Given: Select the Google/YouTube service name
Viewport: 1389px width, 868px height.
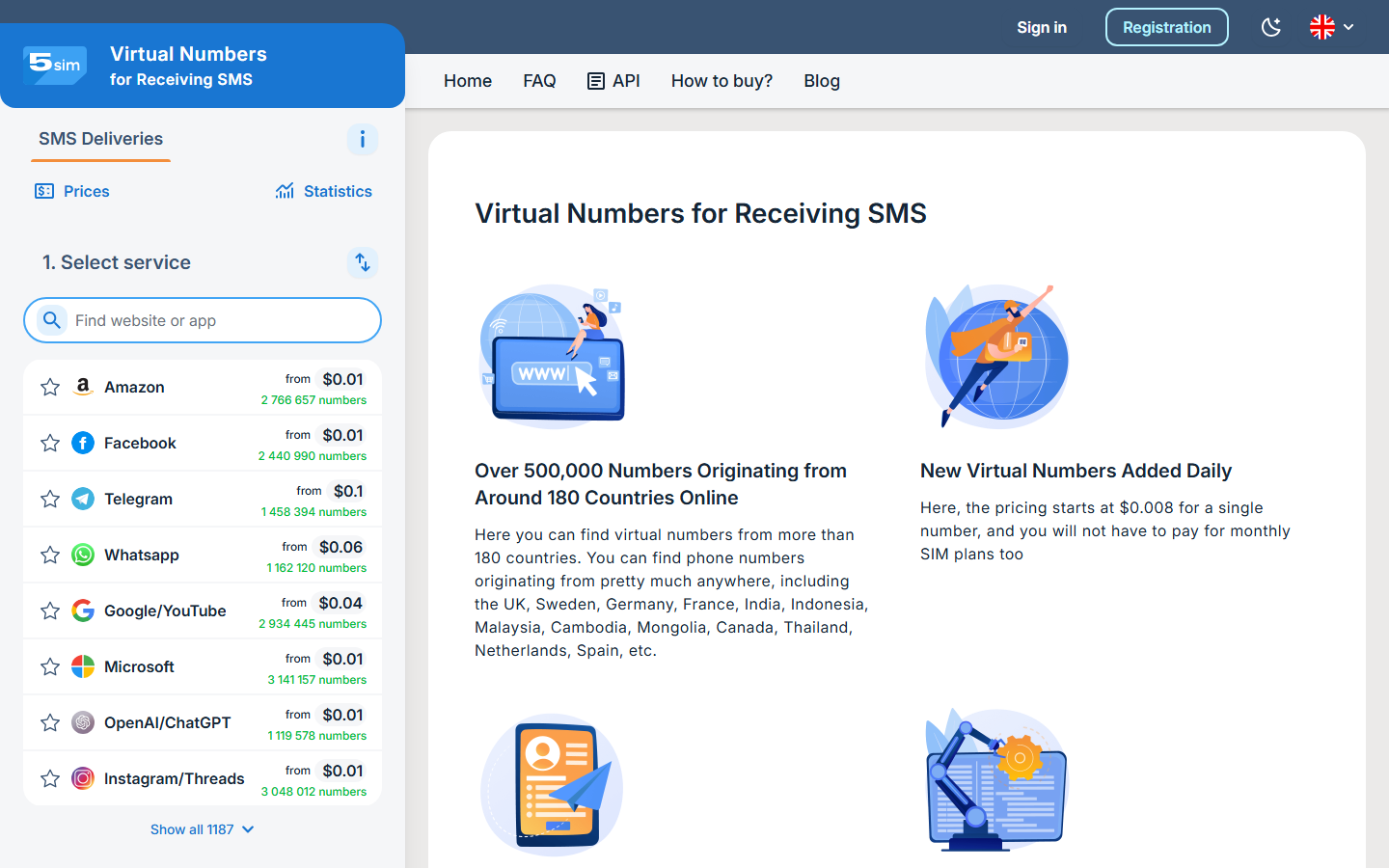Looking at the screenshot, I should coord(165,610).
